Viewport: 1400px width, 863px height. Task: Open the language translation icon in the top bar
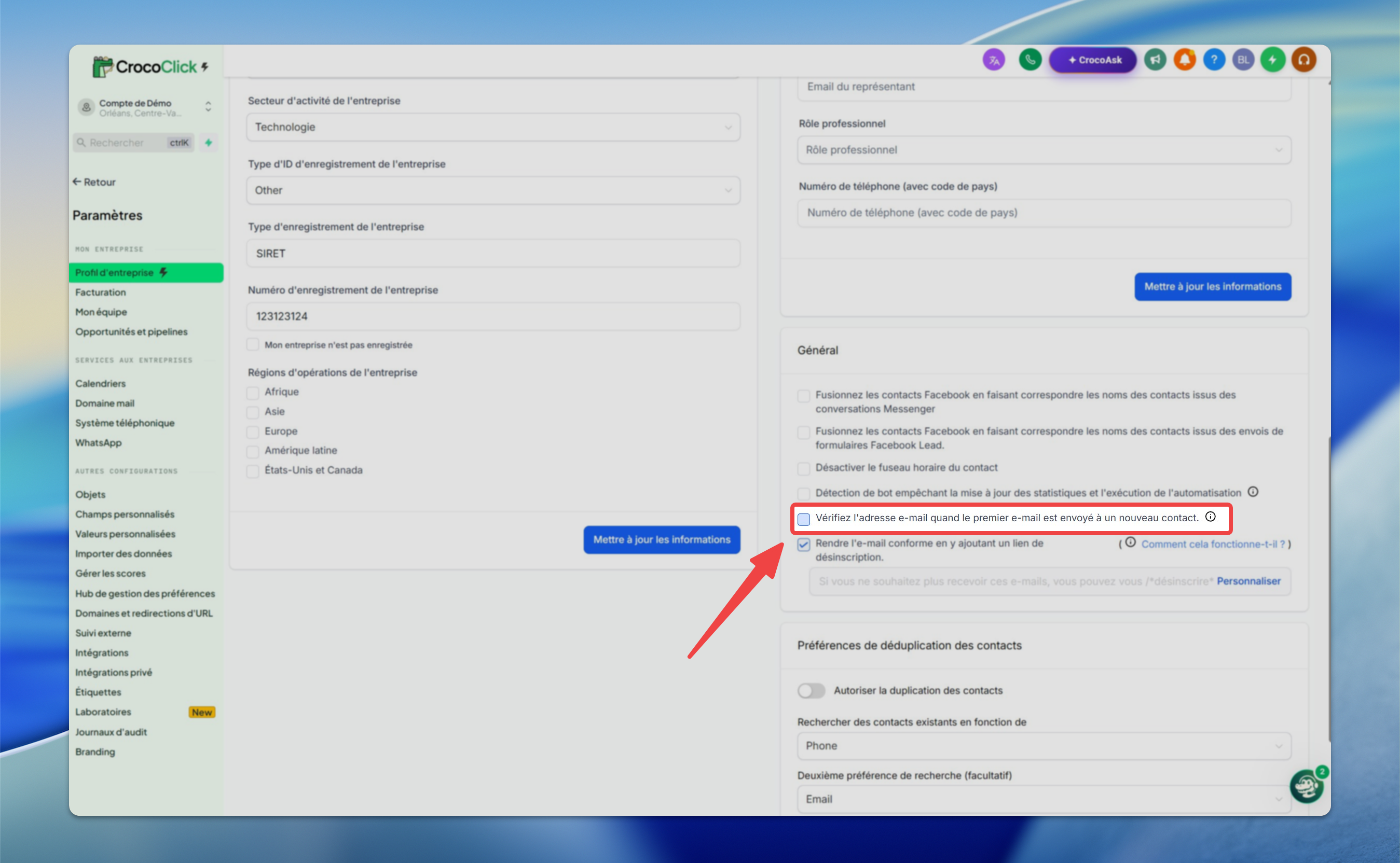[994, 60]
